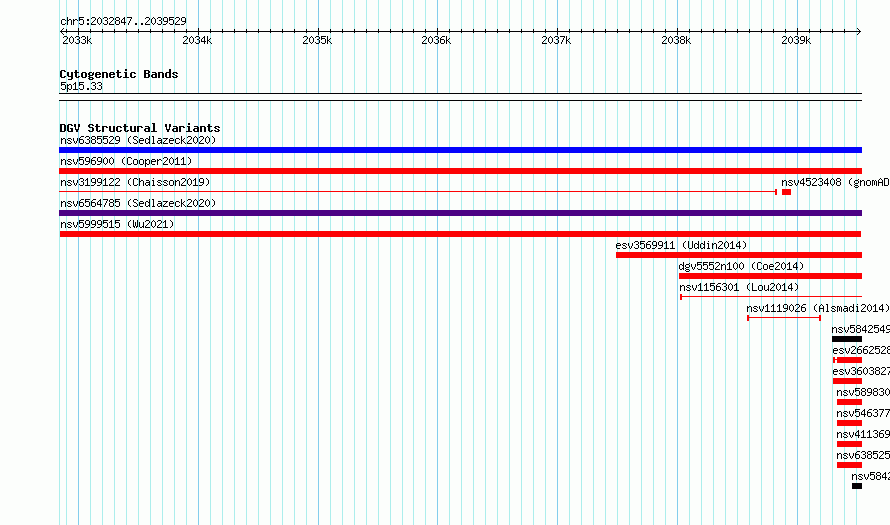Open the dgv5552n100 (Coe2014) label
Image resolution: width=890 pixels, height=525 pixels.
pos(741,266)
